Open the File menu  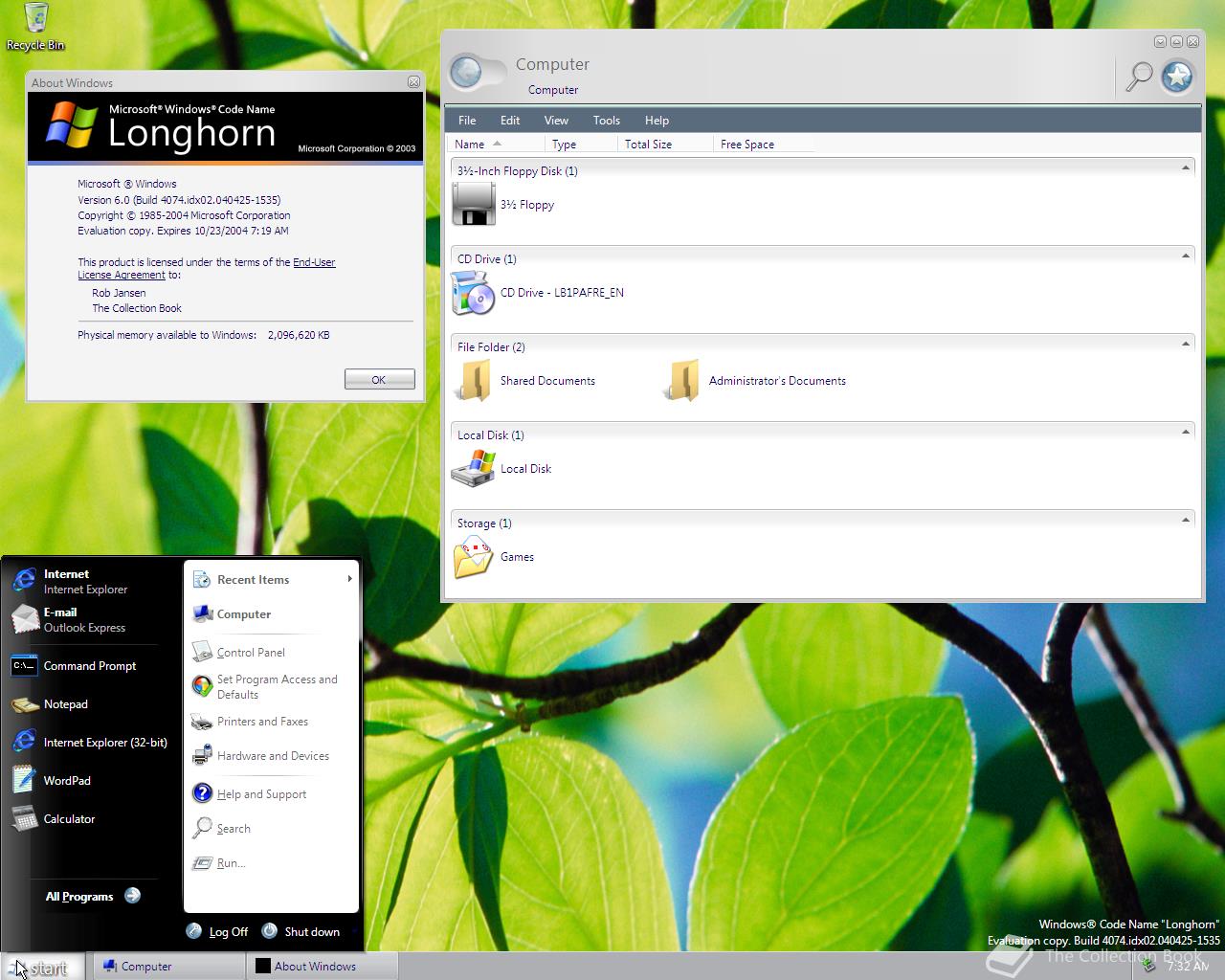pos(467,120)
